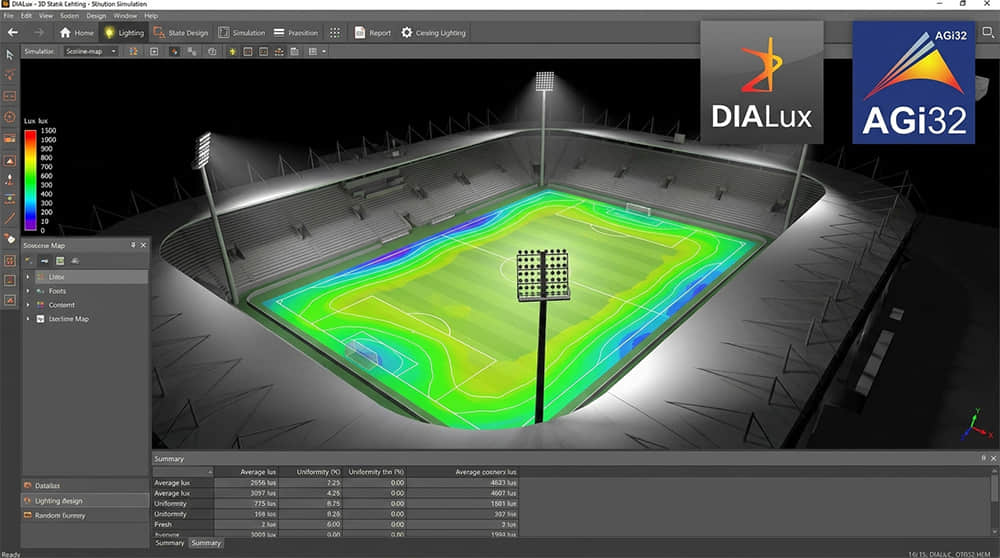Click the Summary table vertical scrollbar
The image size is (1000, 558).
click(x=994, y=501)
